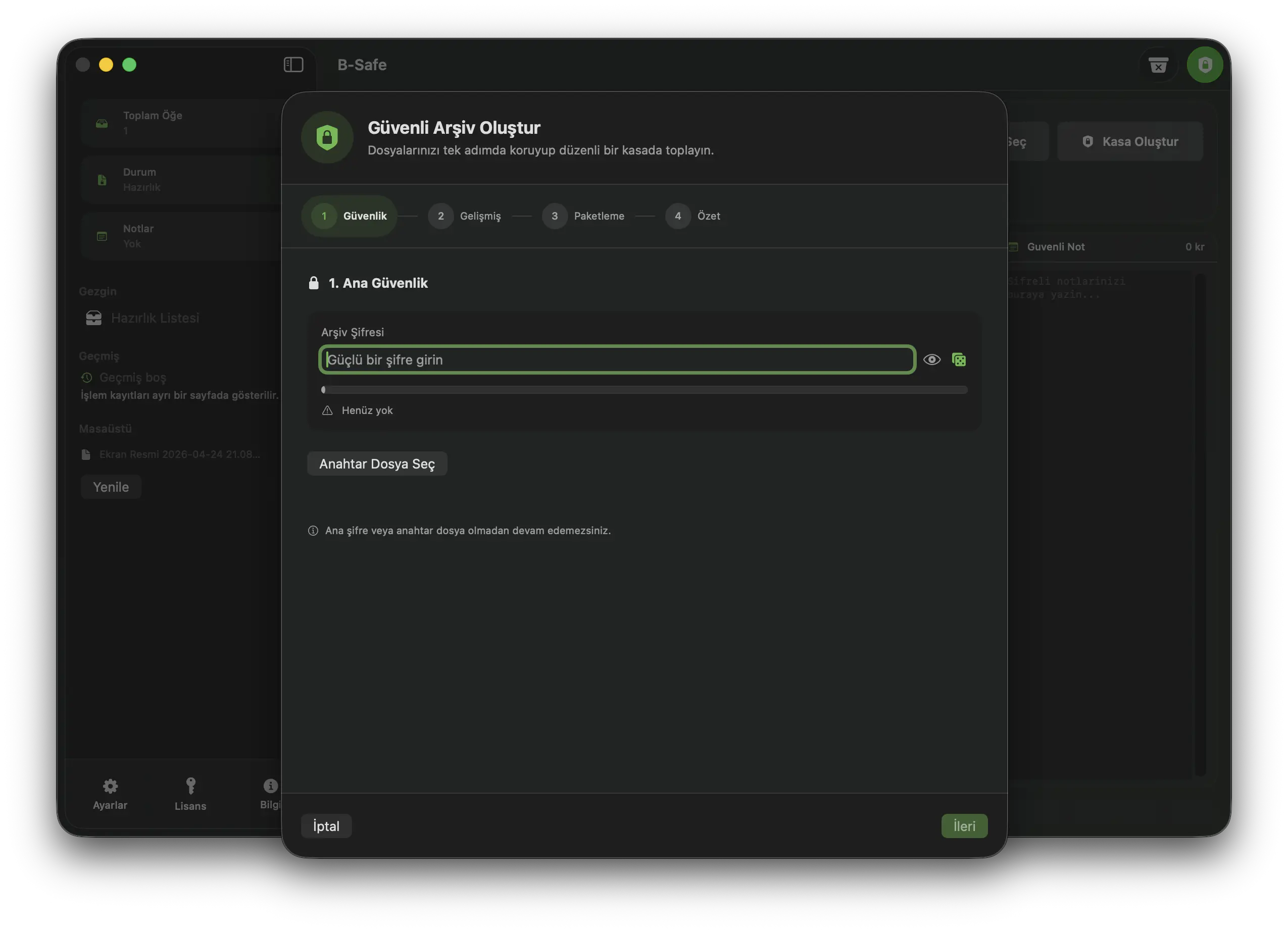
Task: Click the Yenile button in sidebar
Action: (111, 487)
